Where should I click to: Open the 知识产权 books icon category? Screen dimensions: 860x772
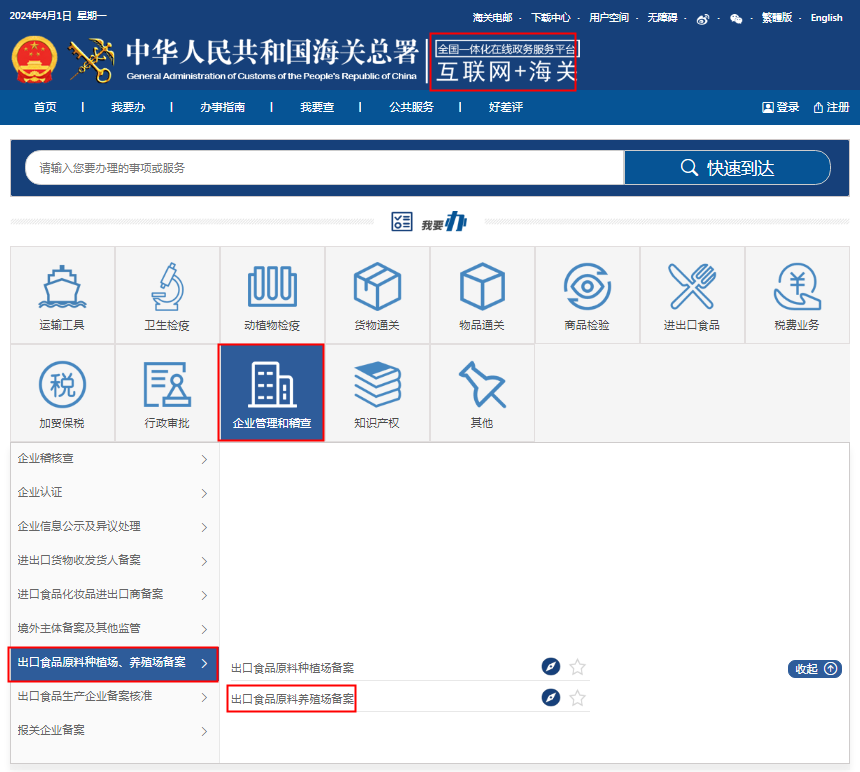(377, 393)
